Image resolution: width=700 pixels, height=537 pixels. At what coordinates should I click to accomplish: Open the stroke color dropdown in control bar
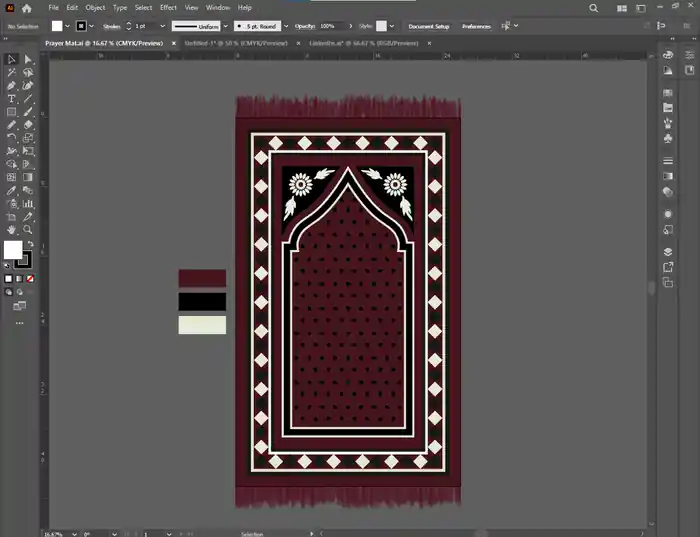click(92, 26)
